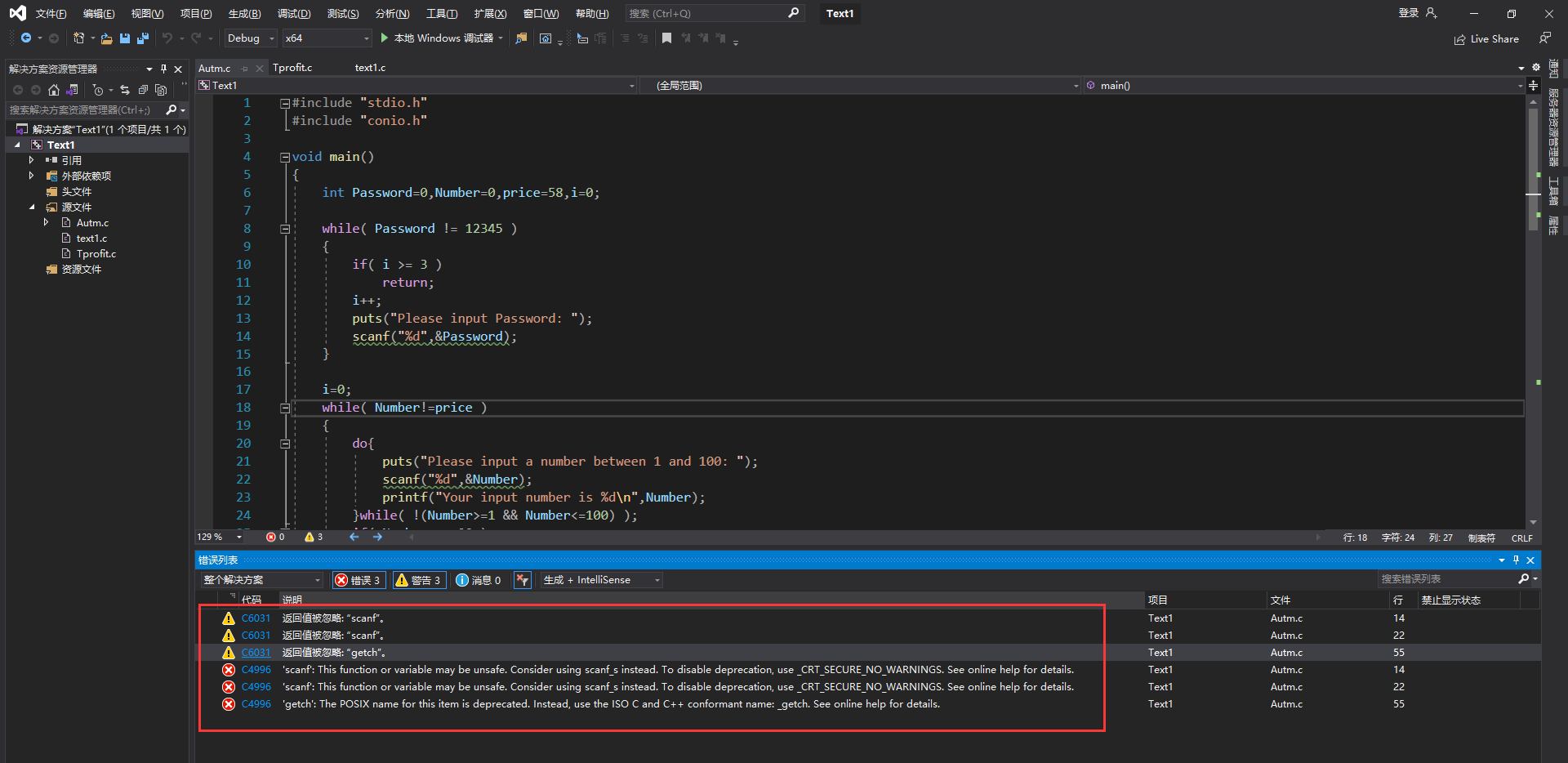Click C4996 link for getch error

coord(256,704)
